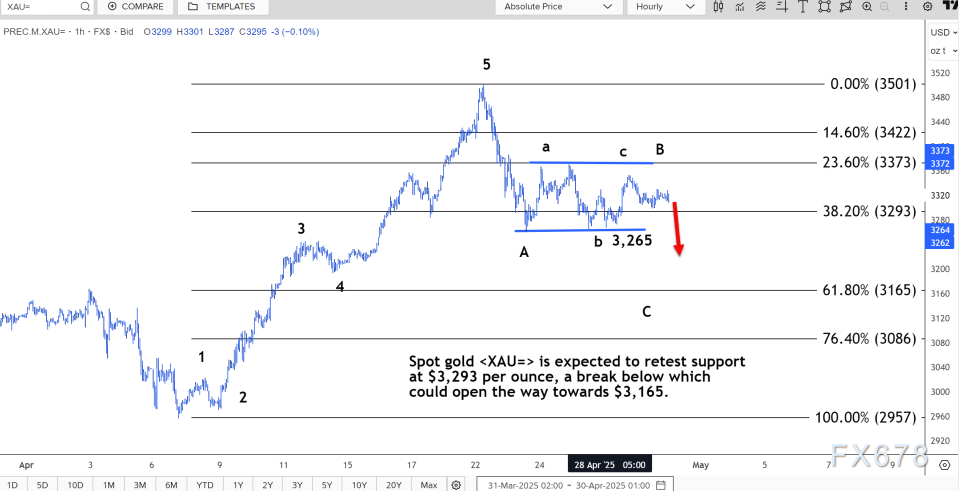Open date range settings gear icon
The height and width of the screenshot is (491, 959).
456,485
